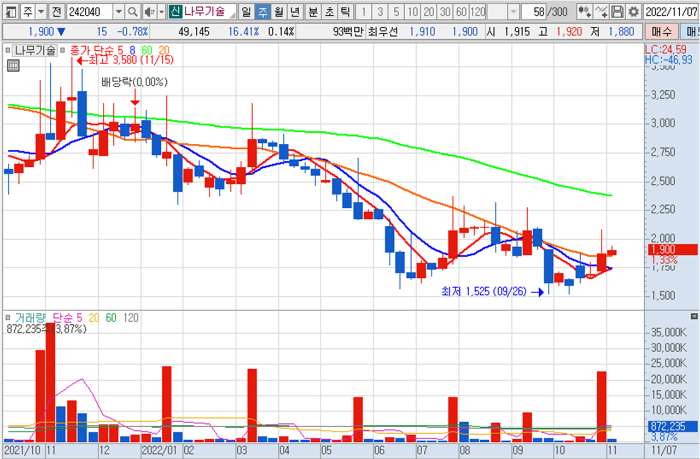Switch chart to yearly 년 period

pos(295,12)
